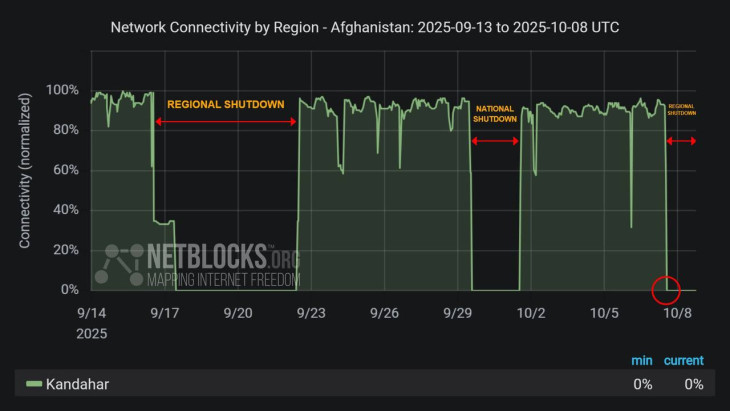Image resolution: width=730 pixels, height=411 pixels.
Task: Click the short red arrow near 10/8
Action: coord(681,141)
